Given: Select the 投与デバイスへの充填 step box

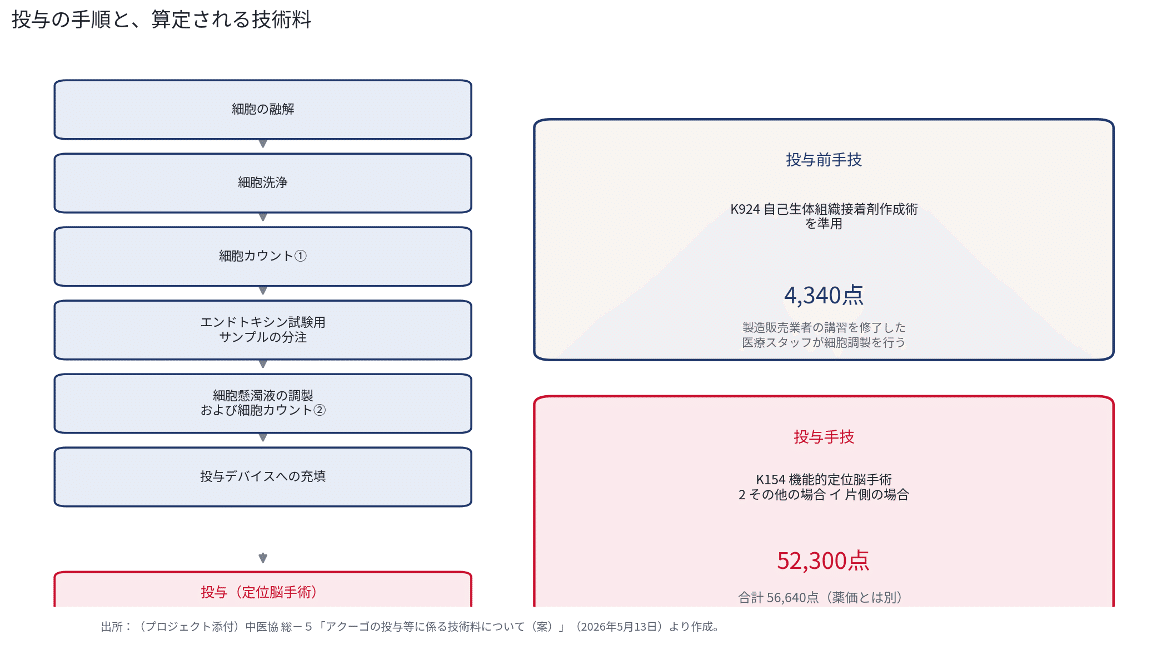Looking at the screenshot, I should click(263, 477).
